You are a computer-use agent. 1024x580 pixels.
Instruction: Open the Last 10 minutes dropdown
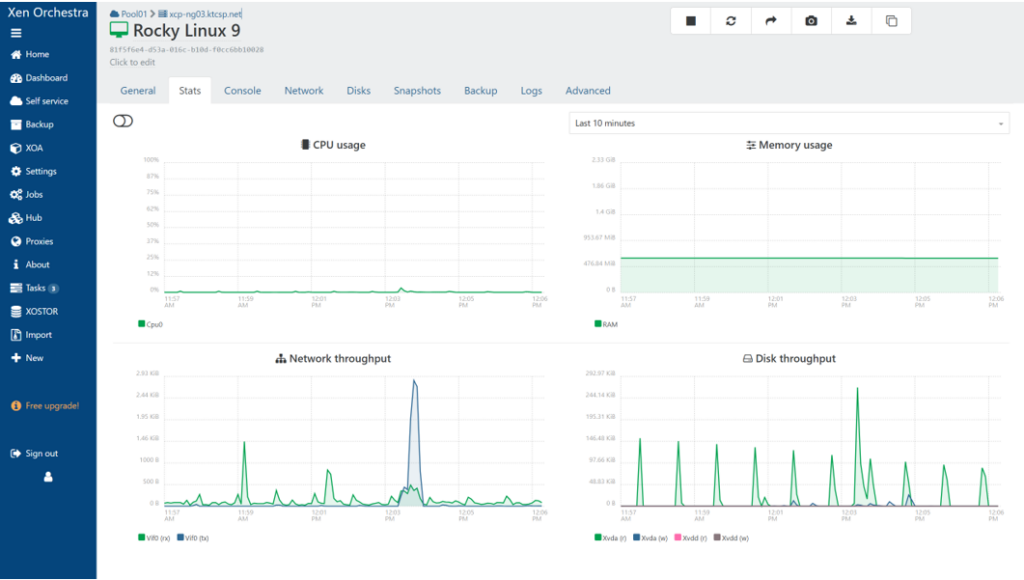pos(788,123)
